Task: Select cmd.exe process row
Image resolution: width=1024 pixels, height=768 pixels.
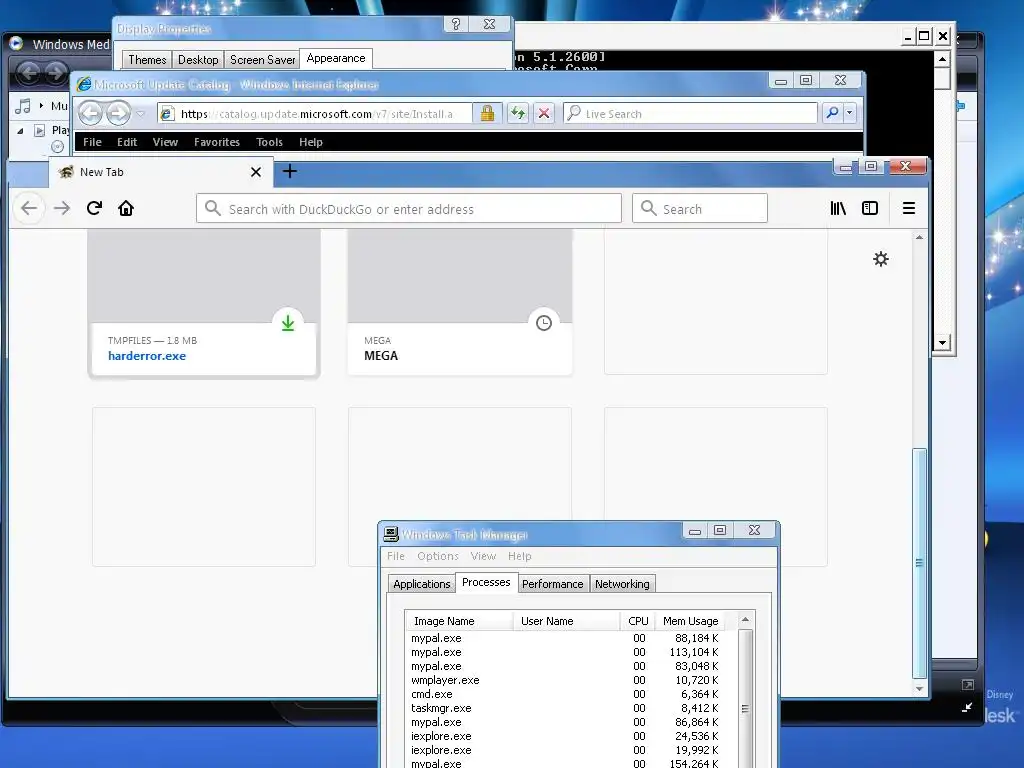Action: (565, 694)
